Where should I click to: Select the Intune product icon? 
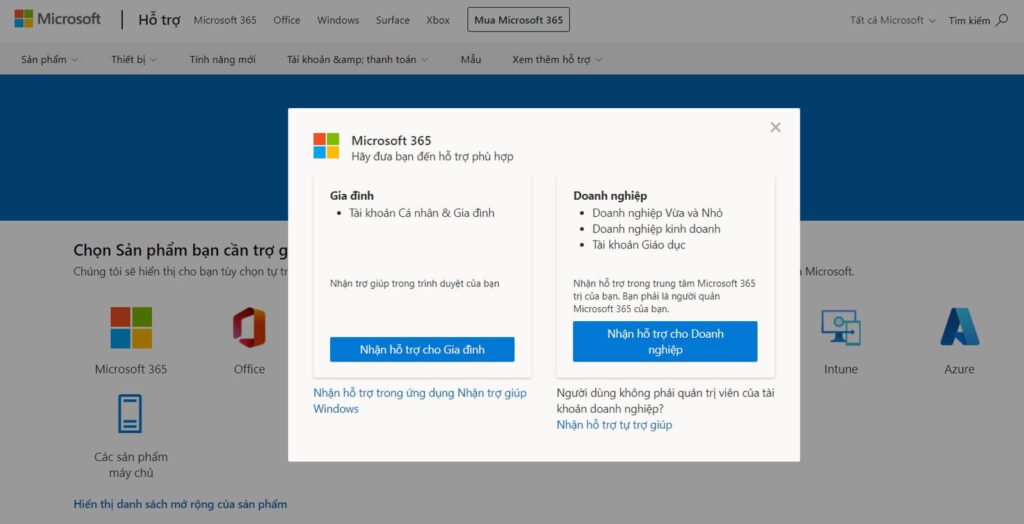(840, 327)
